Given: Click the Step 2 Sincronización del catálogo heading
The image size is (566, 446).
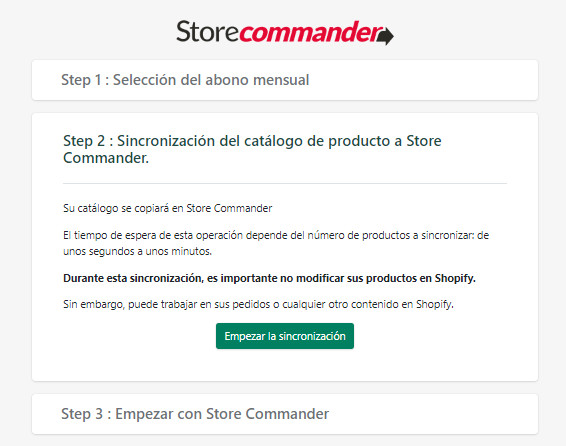Looking at the screenshot, I should pyautogui.click(x=252, y=149).
